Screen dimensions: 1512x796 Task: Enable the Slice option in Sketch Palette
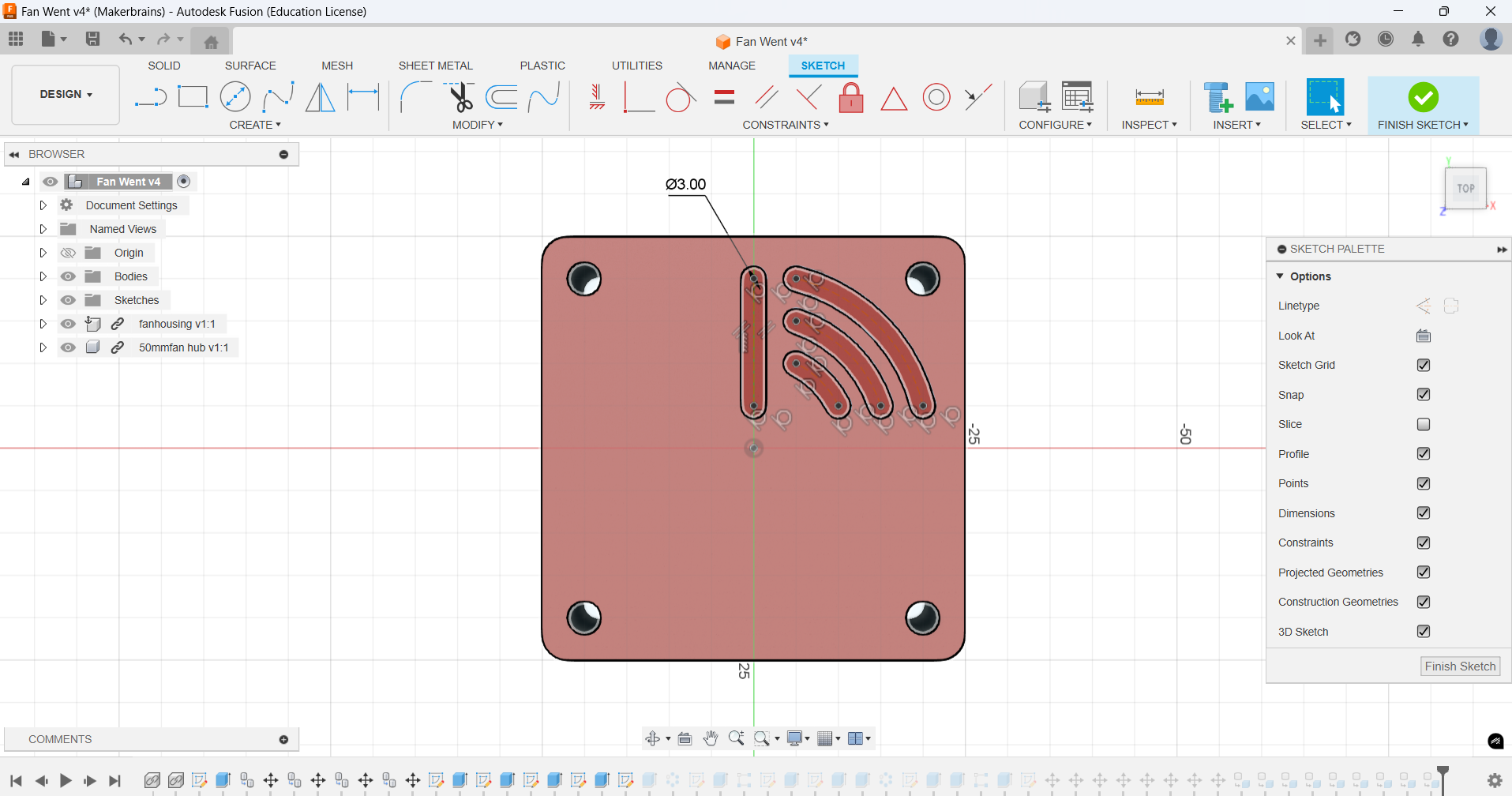[x=1424, y=424]
